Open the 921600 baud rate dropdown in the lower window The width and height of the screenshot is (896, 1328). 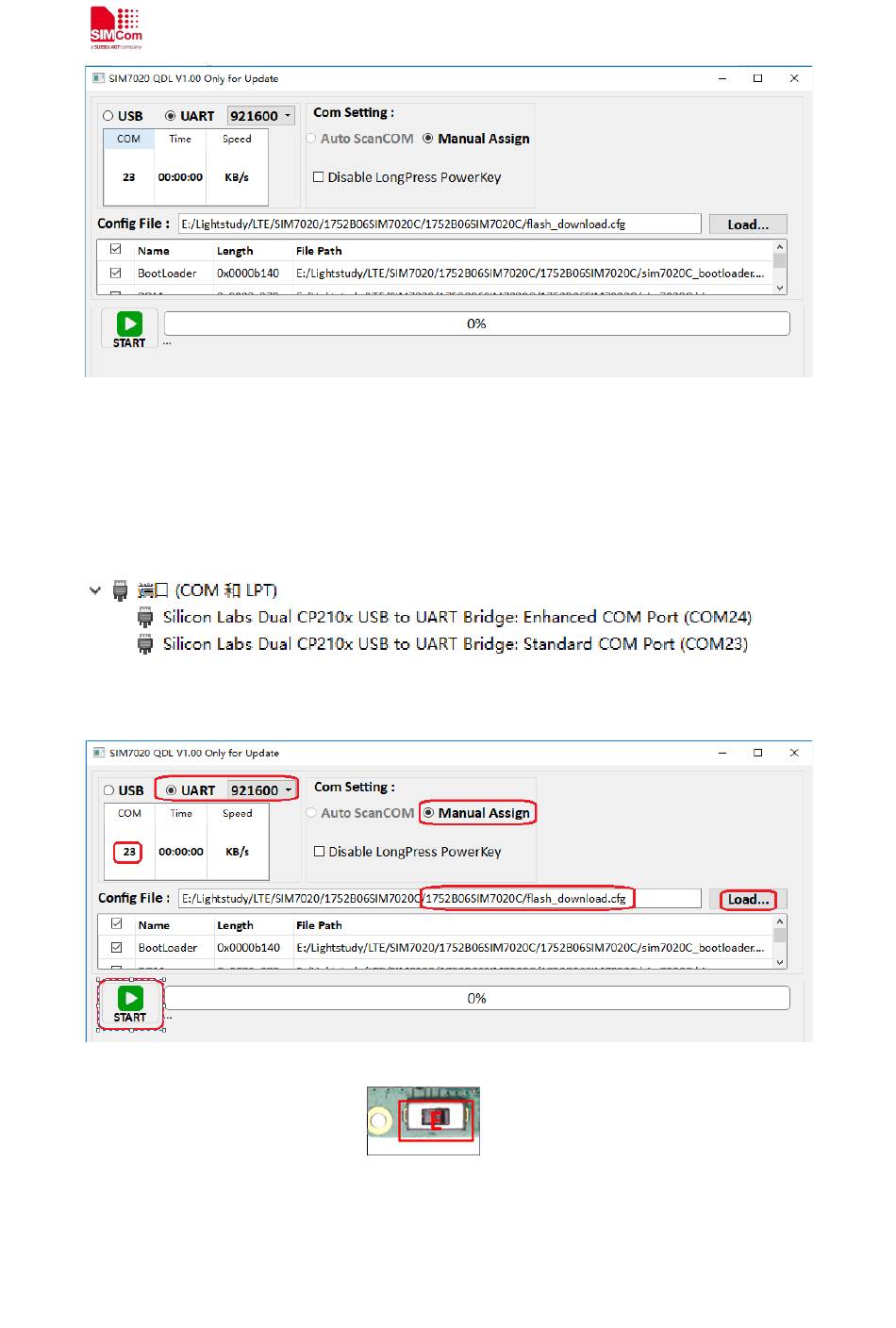261,790
